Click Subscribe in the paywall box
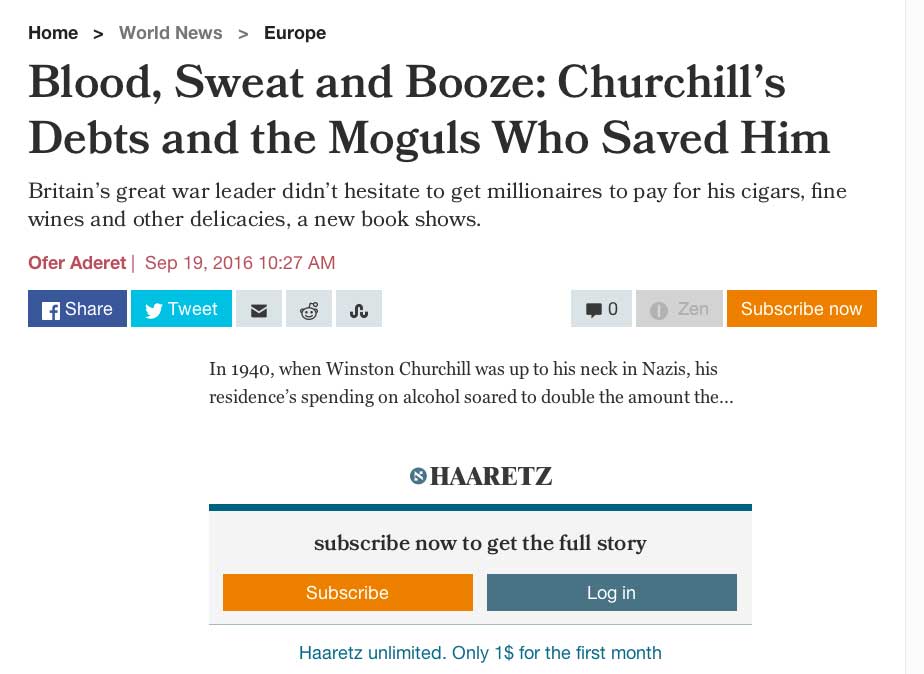Image resolution: width=924 pixels, height=674 pixels. [347, 592]
